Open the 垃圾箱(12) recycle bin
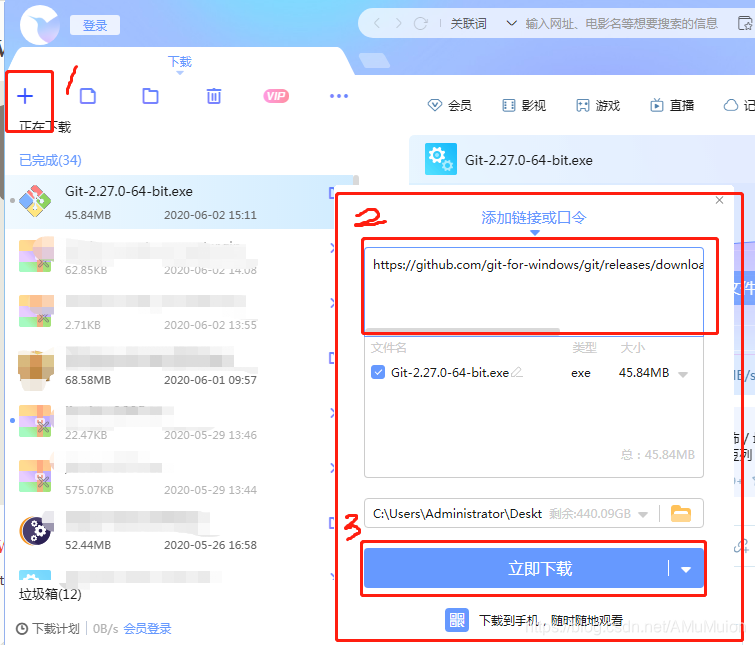 [50, 594]
